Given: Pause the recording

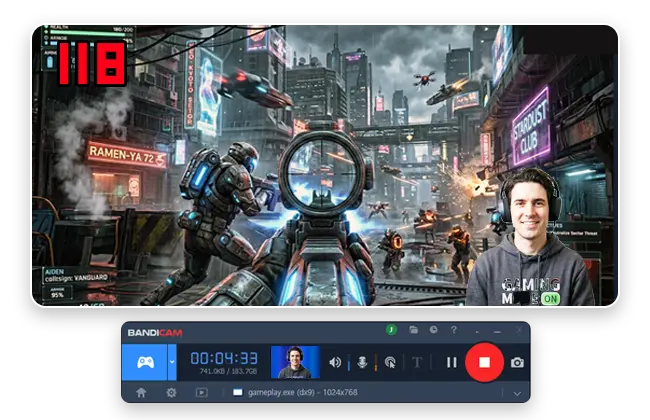Looking at the screenshot, I should (x=452, y=362).
